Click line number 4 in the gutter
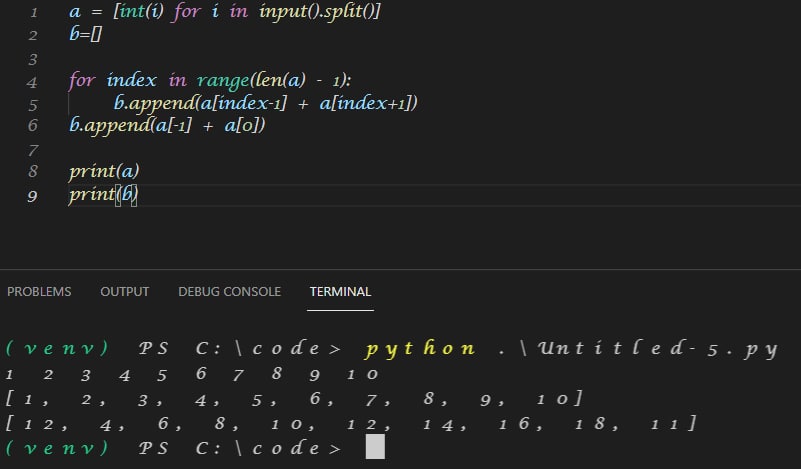 pyautogui.click(x=32, y=82)
